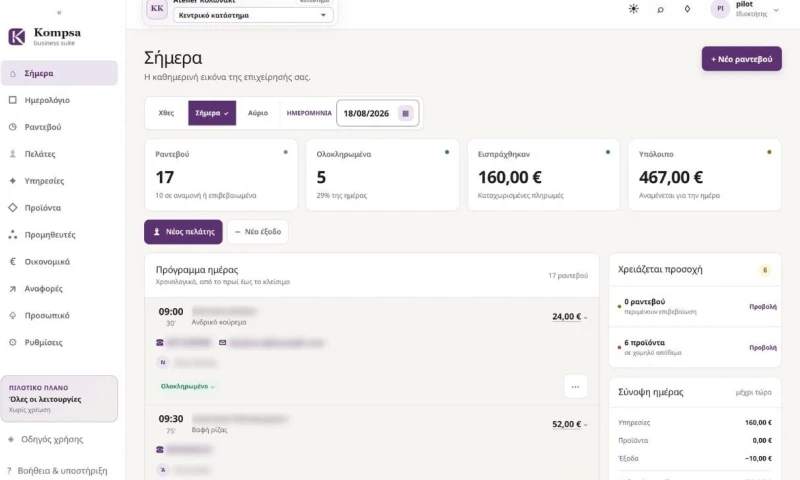Click the Ραντεβού 17 stat card
800x480 pixels.
(221, 174)
